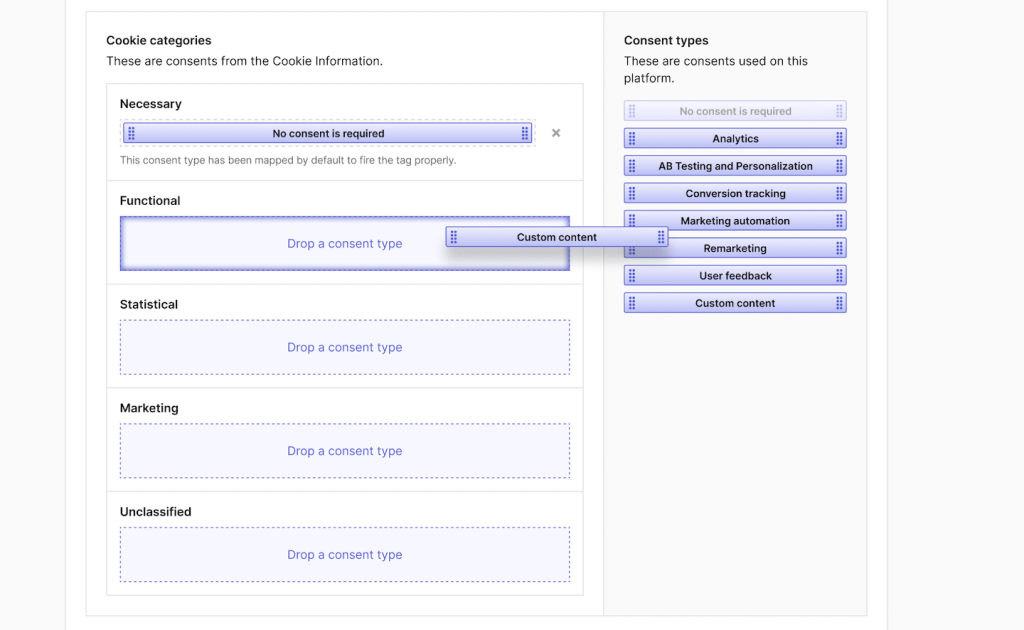Image resolution: width=1024 pixels, height=630 pixels.
Task: Select the Remarketing consent type
Action: coord(735,248)
